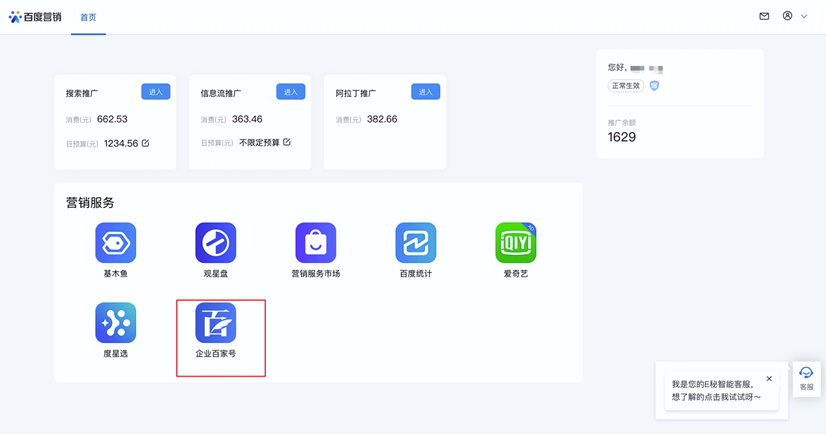Open the mail messages icon
This screenshot has width=826, height=434.
(x=764, y=16)
